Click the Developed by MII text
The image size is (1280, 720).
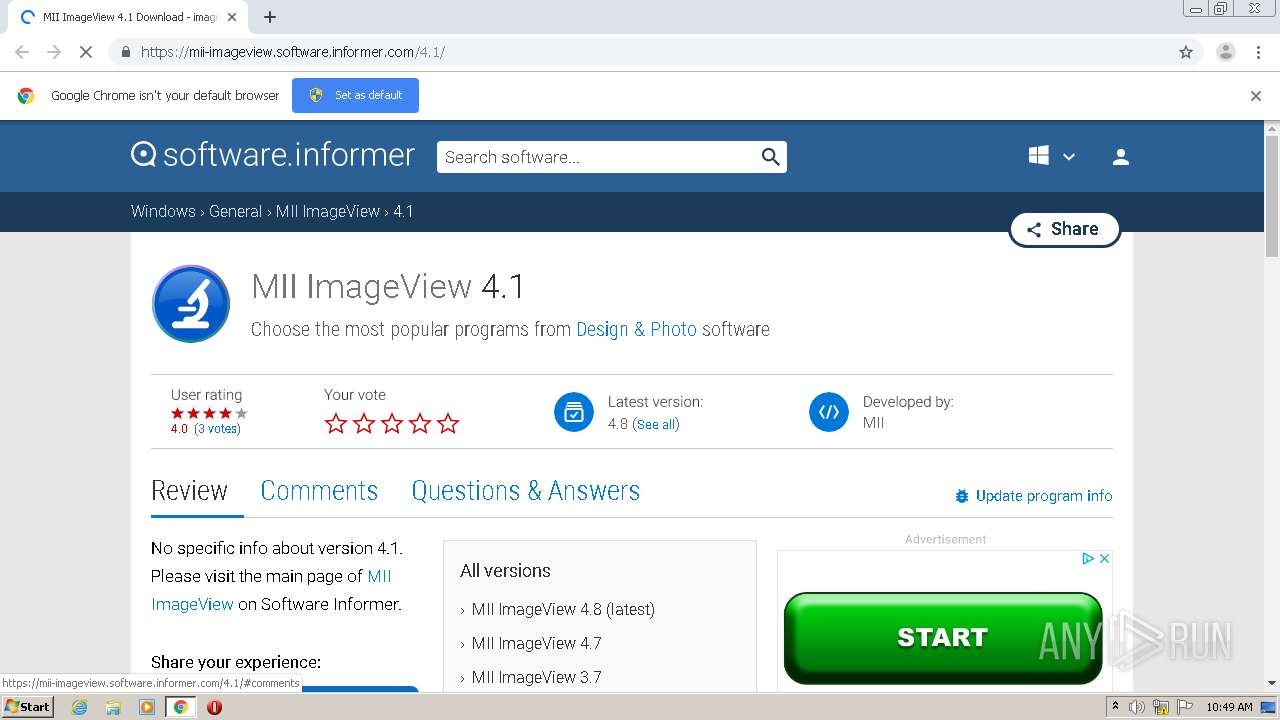873,423
